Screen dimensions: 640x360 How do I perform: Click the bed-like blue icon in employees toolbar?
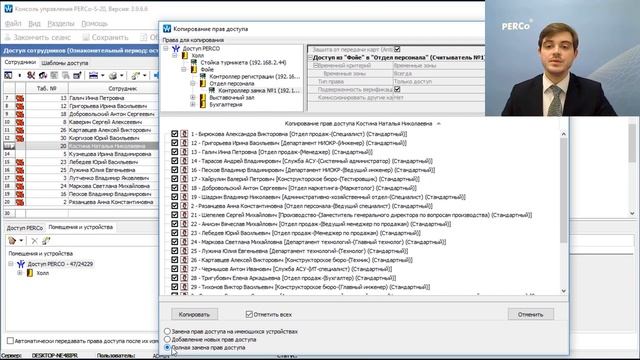click(93, 76)
